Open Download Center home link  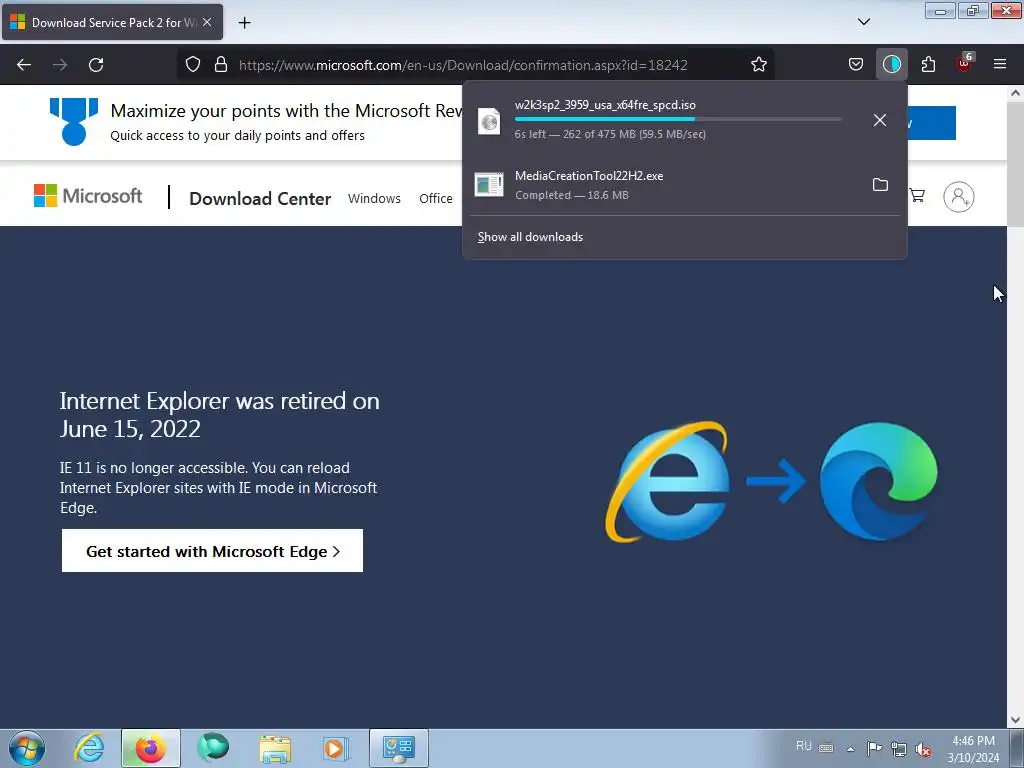pyautogui.click(x=260, y=199)
